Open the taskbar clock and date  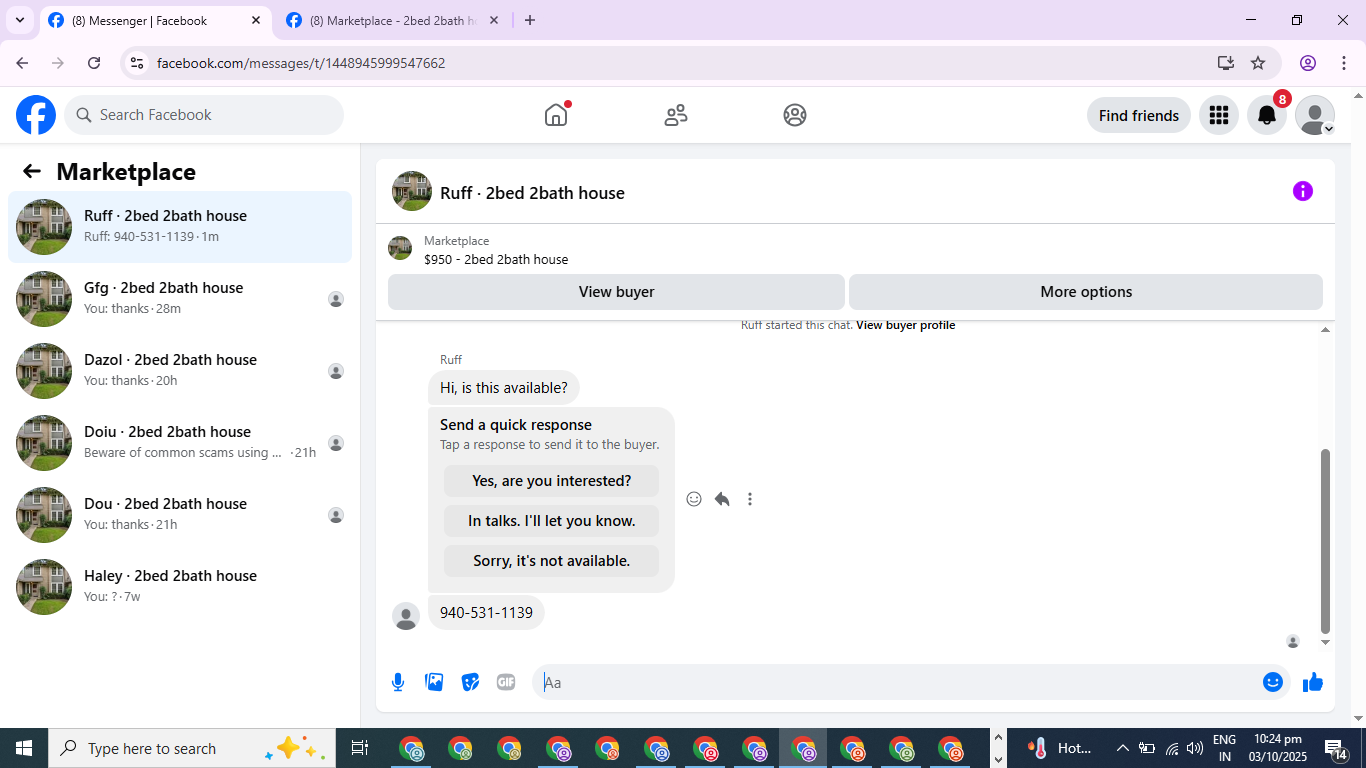tap(1277, 748)
